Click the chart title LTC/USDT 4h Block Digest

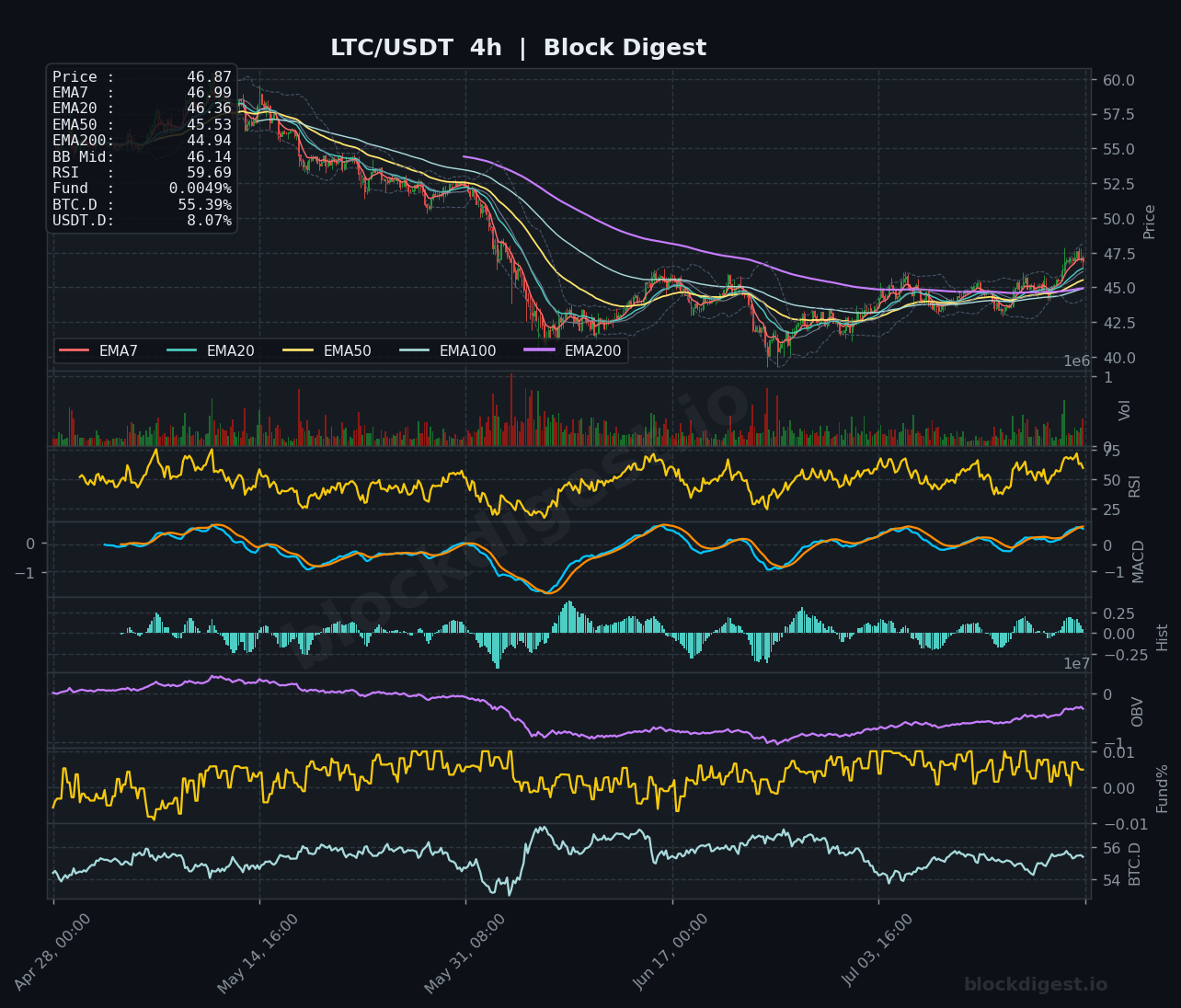coord(519,48)
